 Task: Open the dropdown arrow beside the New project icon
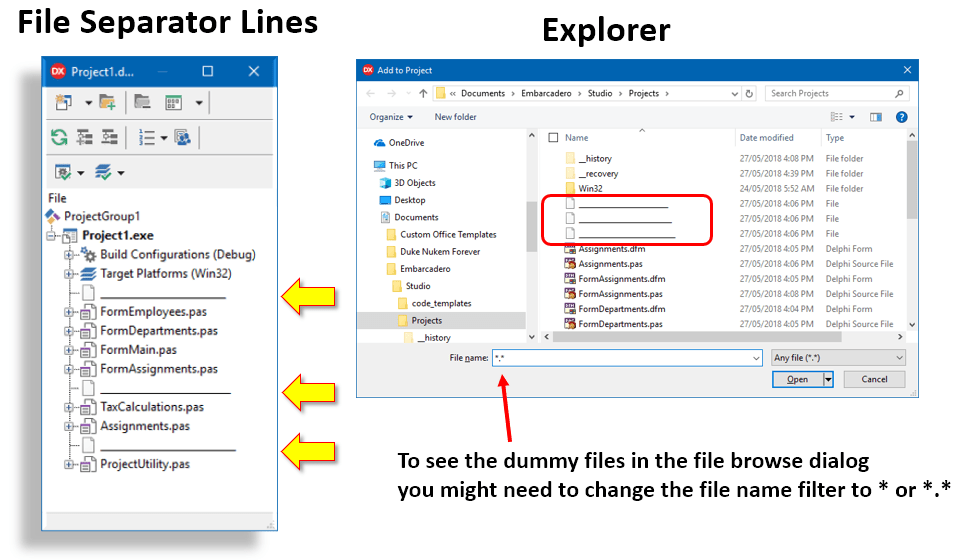coord(88,102)
